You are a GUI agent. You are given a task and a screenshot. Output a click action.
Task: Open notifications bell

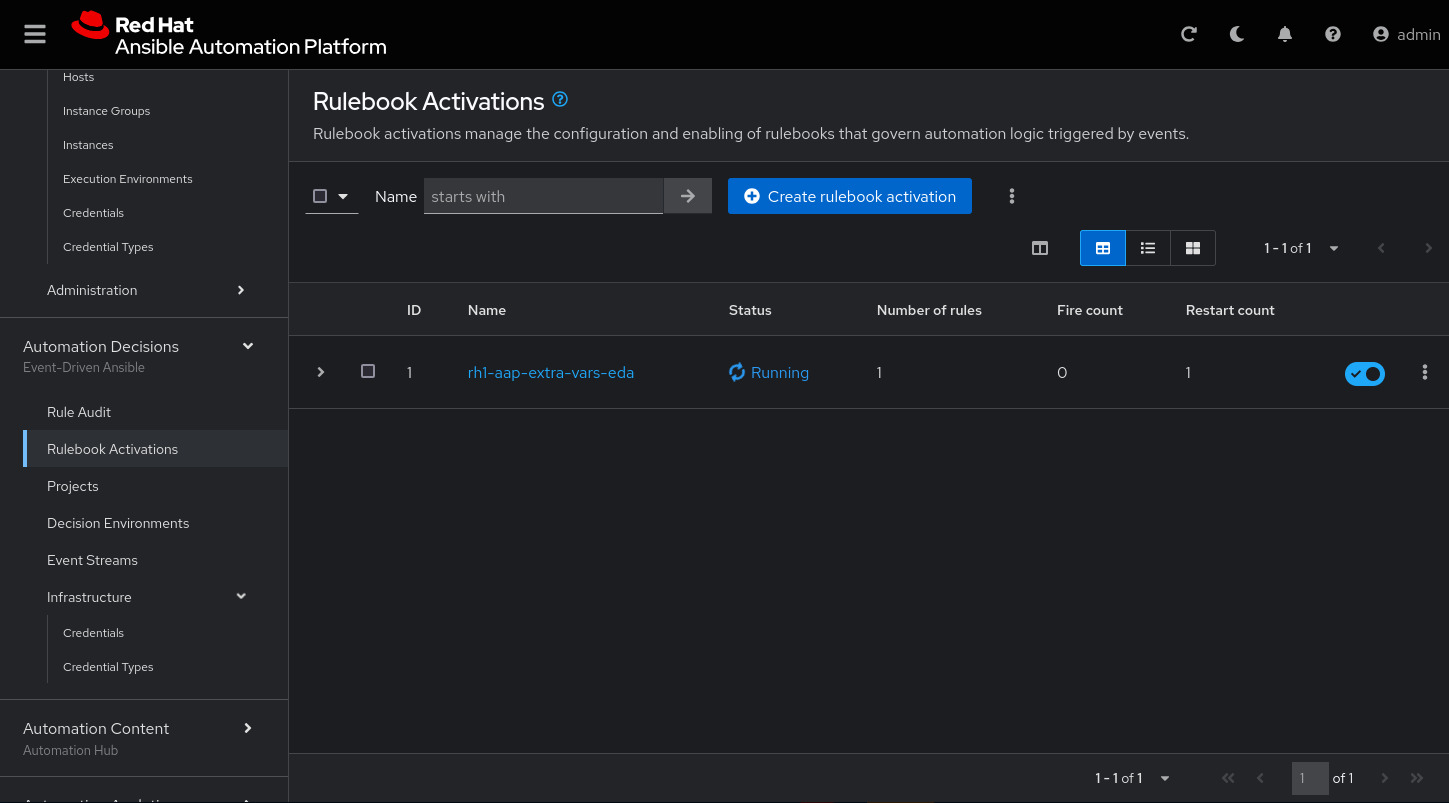click(1285, 34)
